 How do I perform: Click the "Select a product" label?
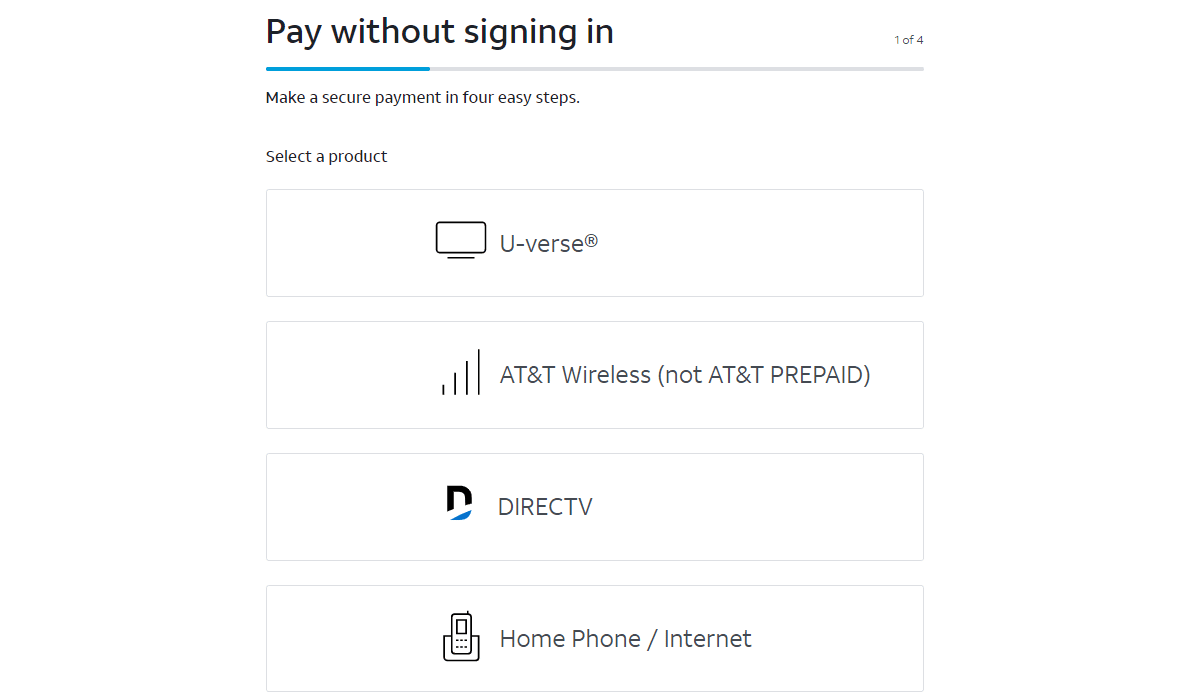pos(326,156)
